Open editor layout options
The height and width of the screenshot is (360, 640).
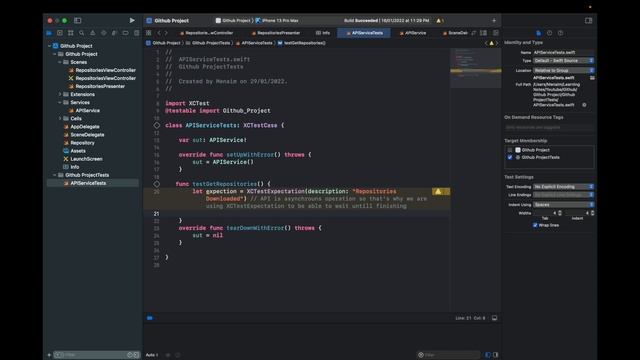[x=483, y=33]
